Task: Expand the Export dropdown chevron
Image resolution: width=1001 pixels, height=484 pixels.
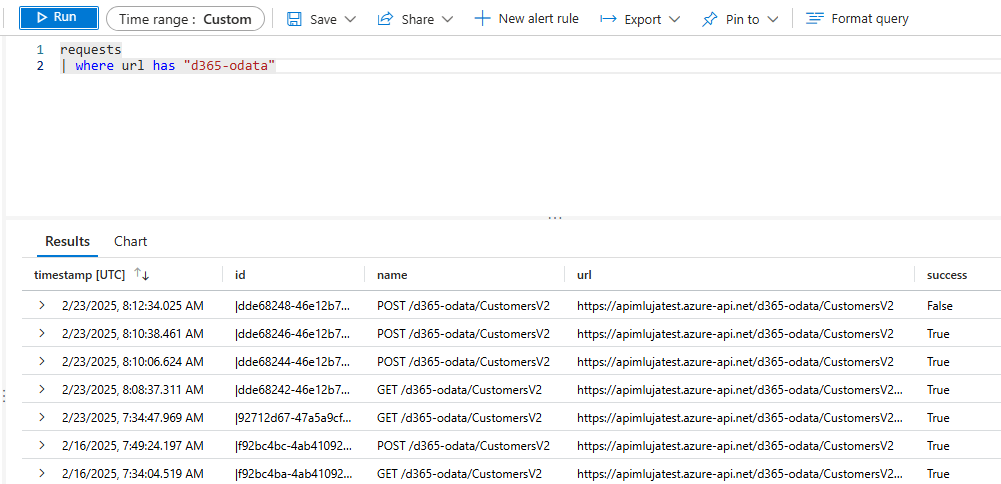Action: 675,19
